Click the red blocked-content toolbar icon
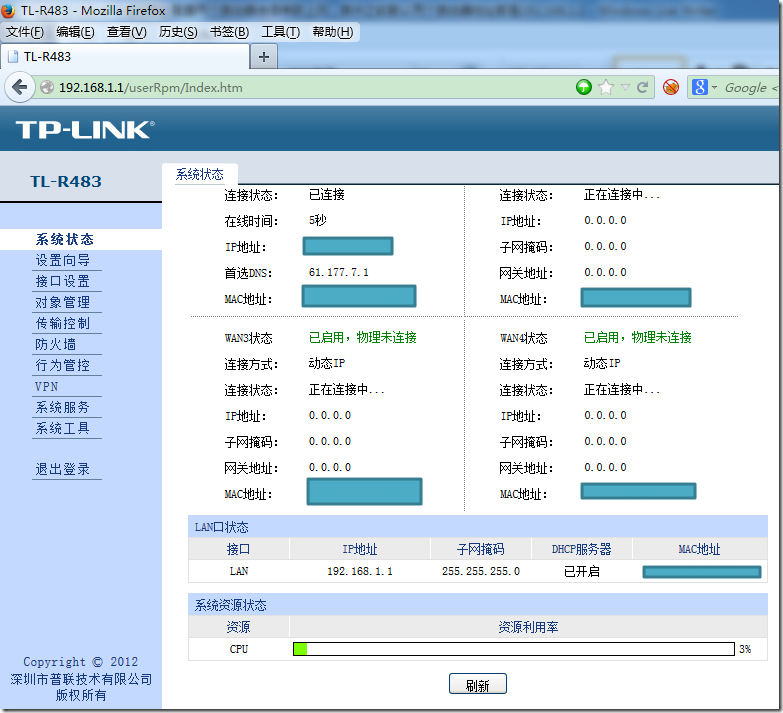 (671, 87)
